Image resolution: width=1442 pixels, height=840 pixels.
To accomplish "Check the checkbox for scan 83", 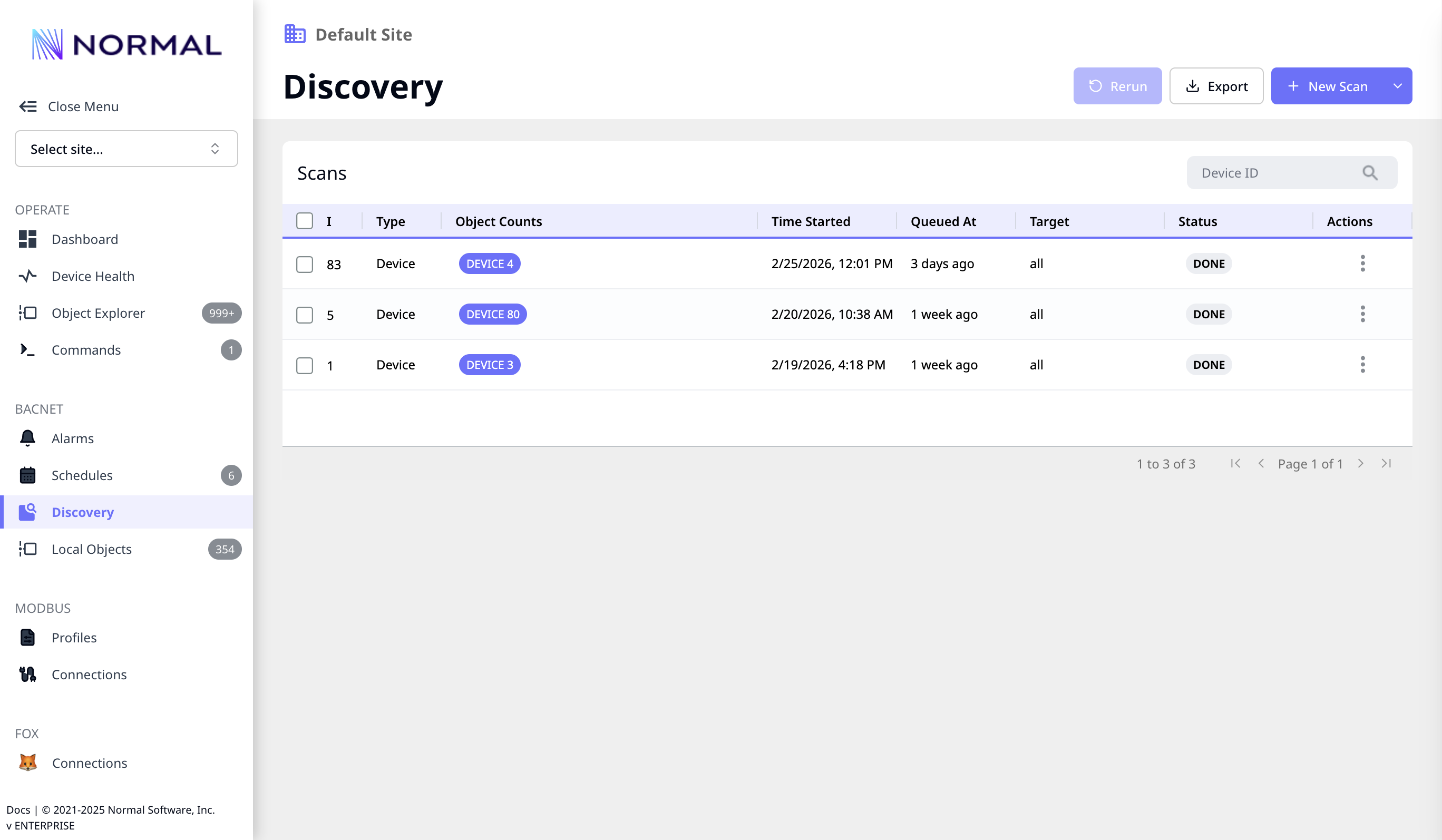I will click(x=305, y=264).
